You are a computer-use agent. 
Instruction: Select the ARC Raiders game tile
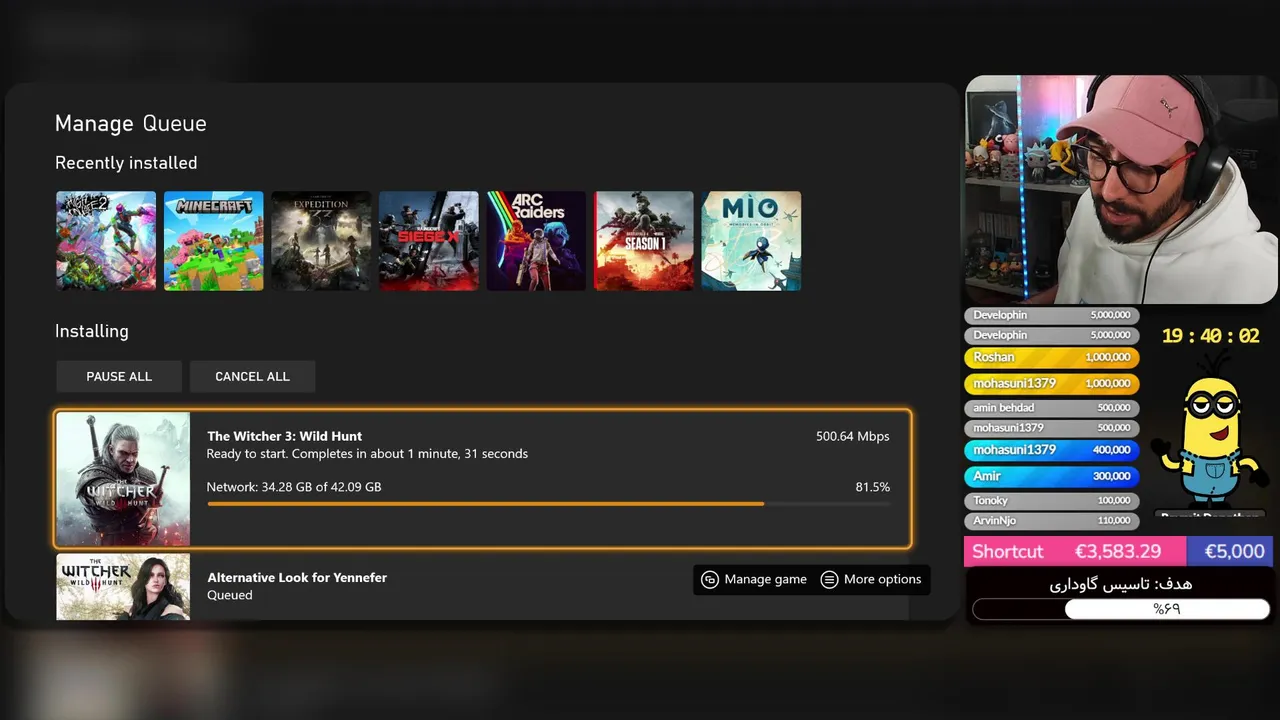pos(536,241)
